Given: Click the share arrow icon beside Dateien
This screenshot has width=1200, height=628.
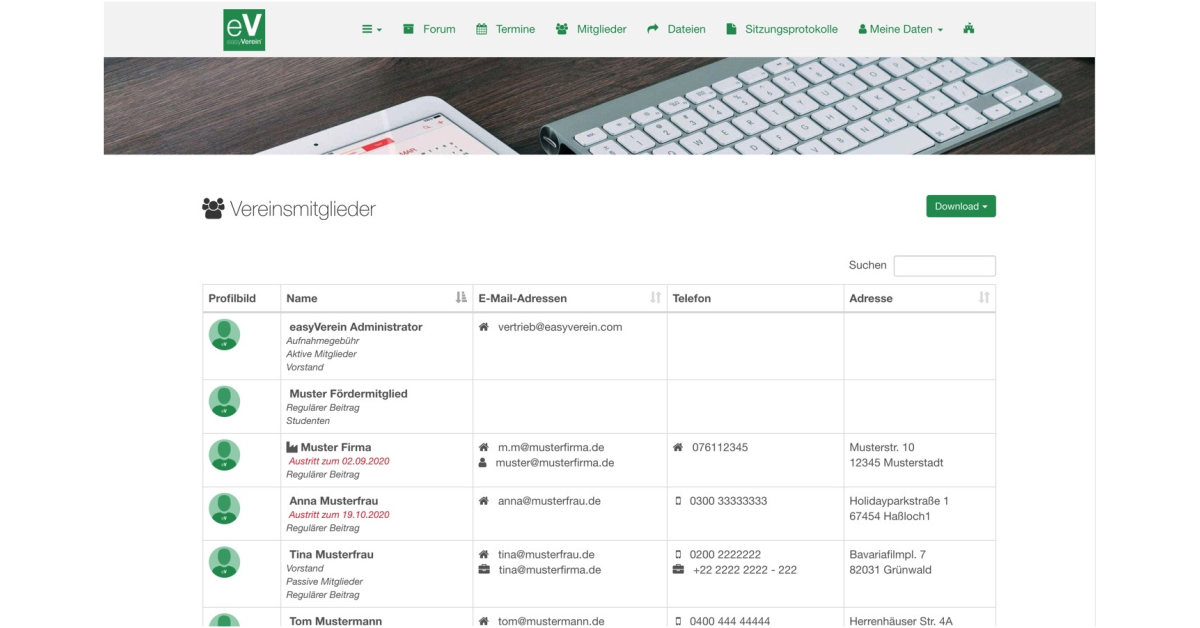Looking at the screenshot, I should [x=653, y=29].
